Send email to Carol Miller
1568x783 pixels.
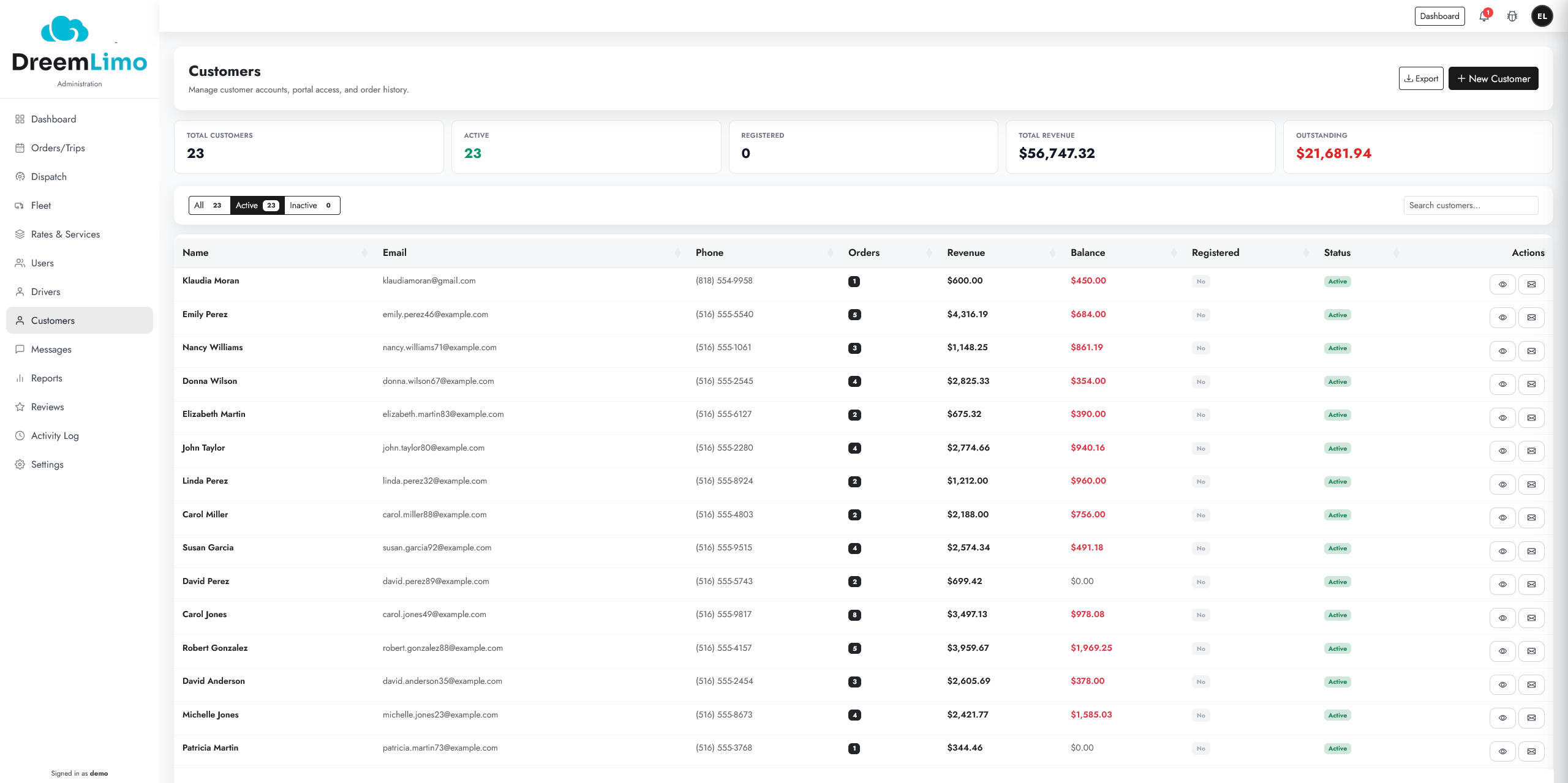tap(1531, 518)
